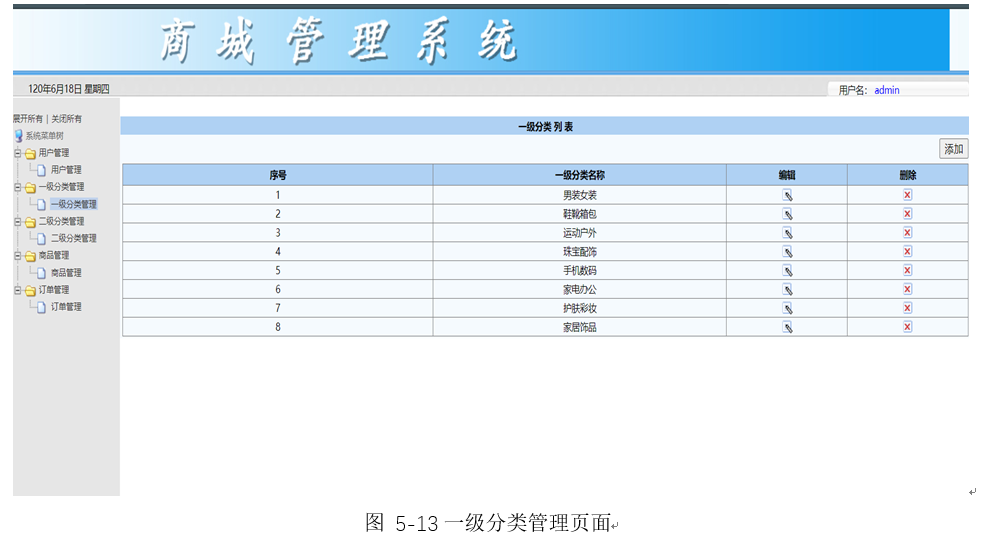992x555 pixels.
Task: Click the 序号 column header
Action: point(278,175)
